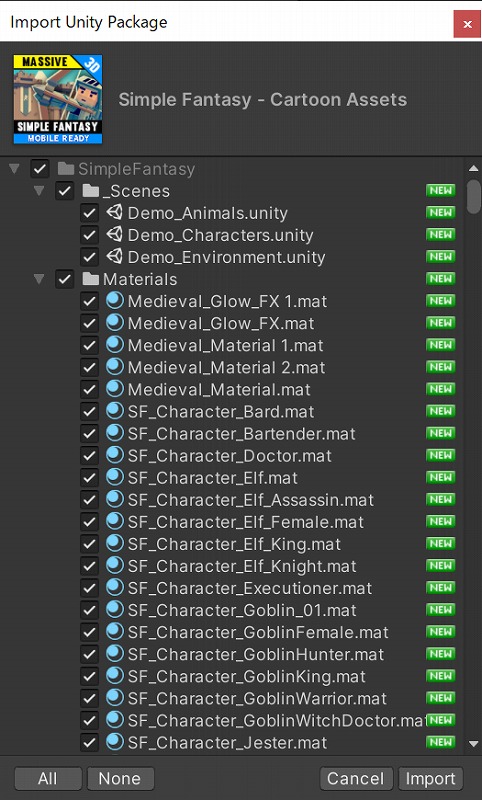The height and width of the screenshot is (800, 482).
Task: Click material icon of SF_Character_Jester.mat
Action: [115, 742]
